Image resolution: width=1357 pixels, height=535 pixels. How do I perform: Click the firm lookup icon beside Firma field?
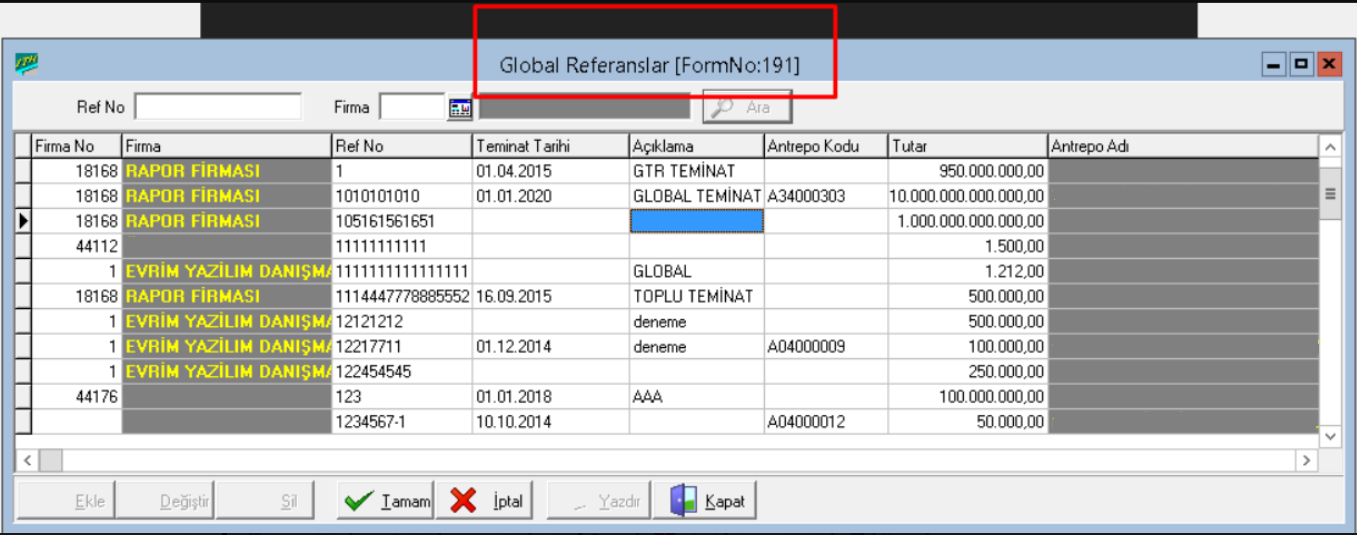pos(459,107)
